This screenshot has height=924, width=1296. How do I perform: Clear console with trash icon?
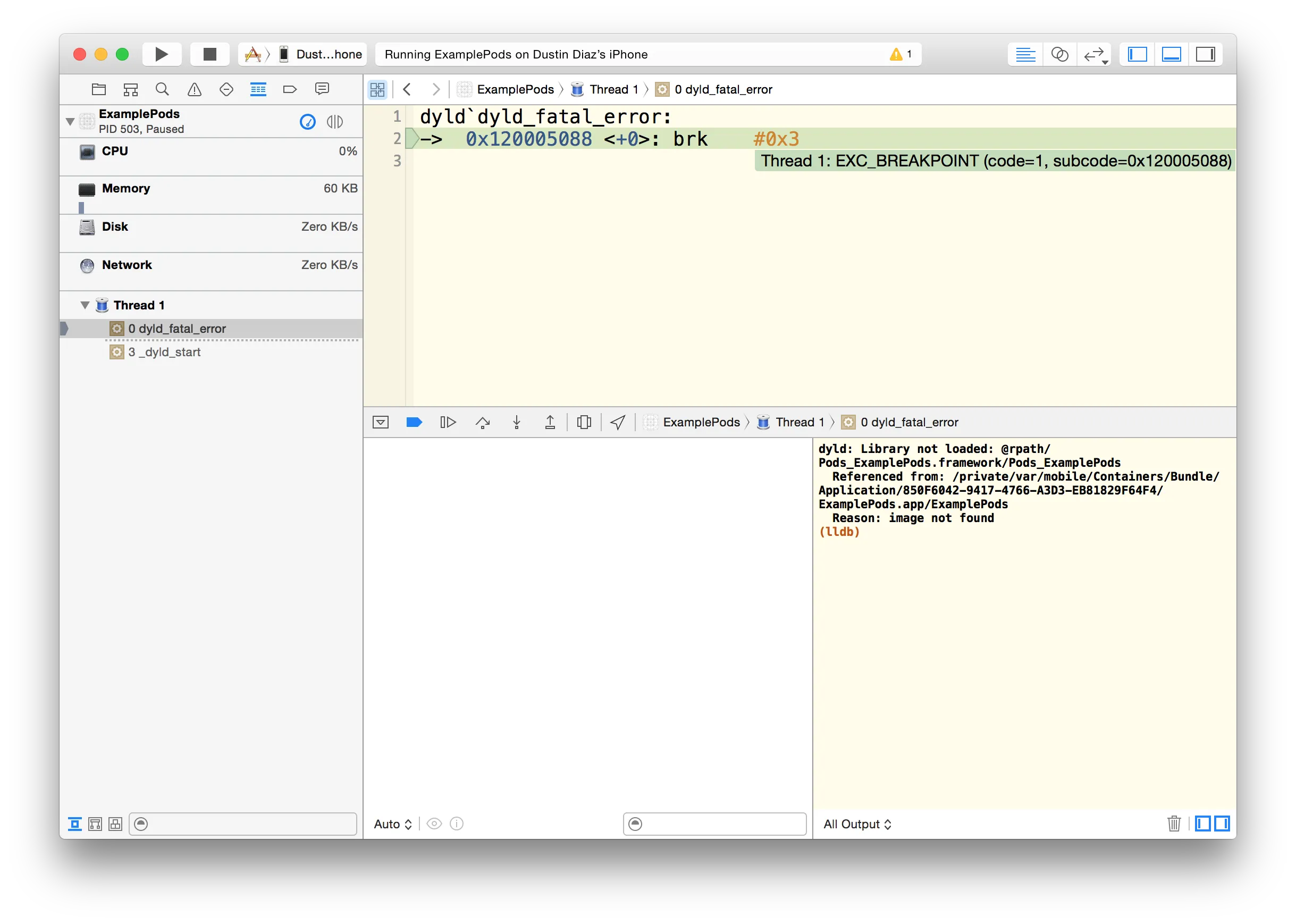[x=1174, y=824]
